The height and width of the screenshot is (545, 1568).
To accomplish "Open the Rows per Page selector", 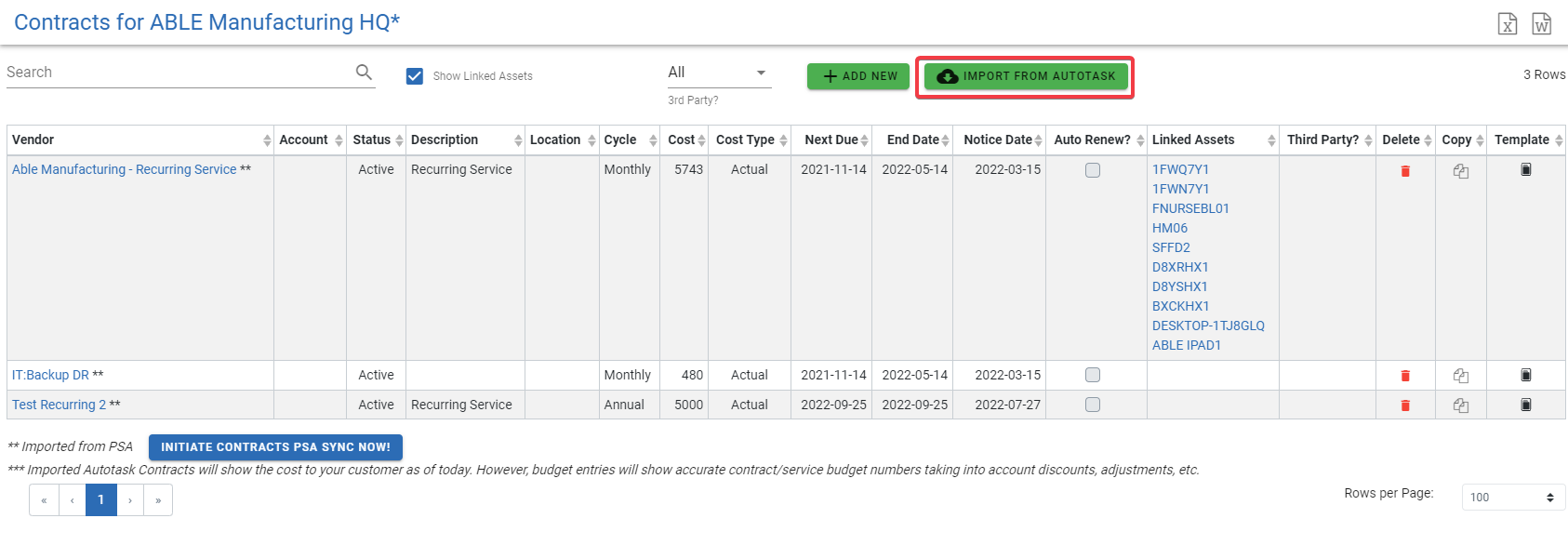I will 1512,498.
